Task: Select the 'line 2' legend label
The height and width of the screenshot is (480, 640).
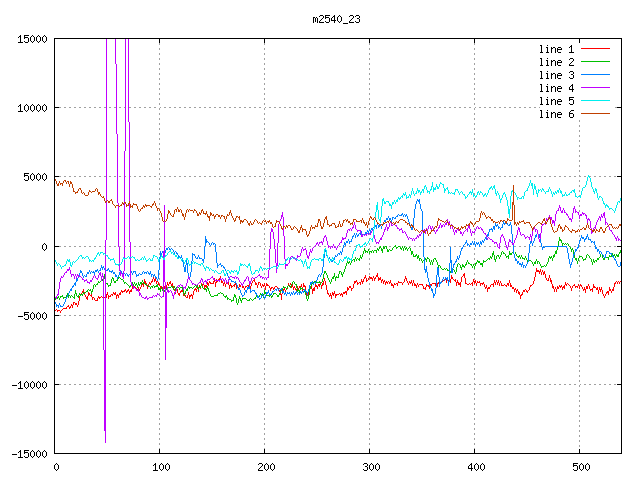Action: tap(557, 62)
